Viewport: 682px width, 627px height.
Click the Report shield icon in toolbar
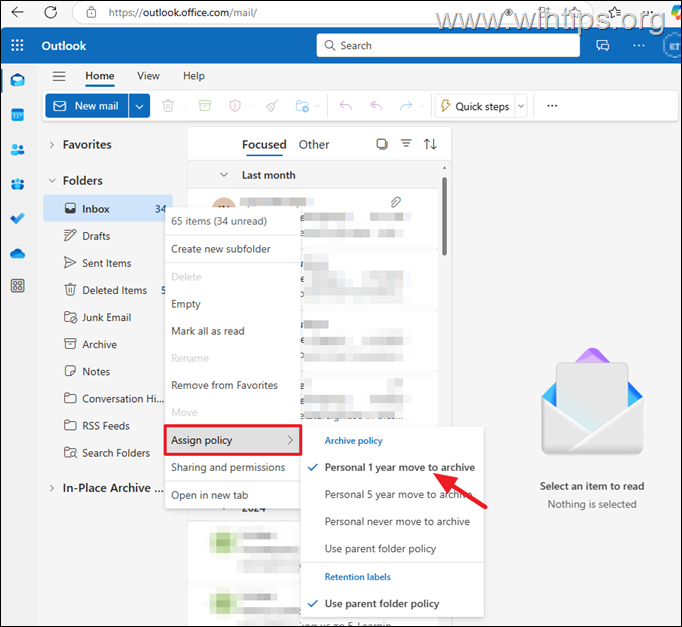coord(235,106)
